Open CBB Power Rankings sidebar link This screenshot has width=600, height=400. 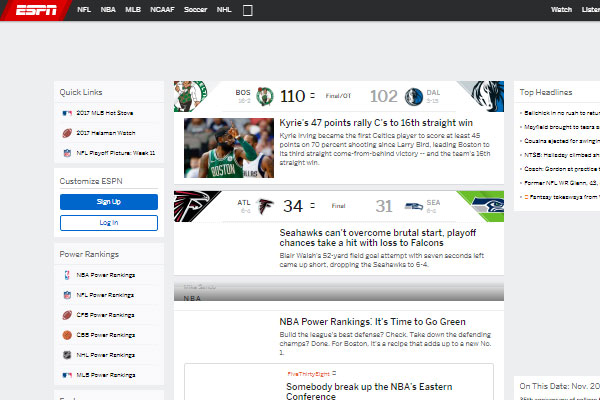tap(106, 335)
